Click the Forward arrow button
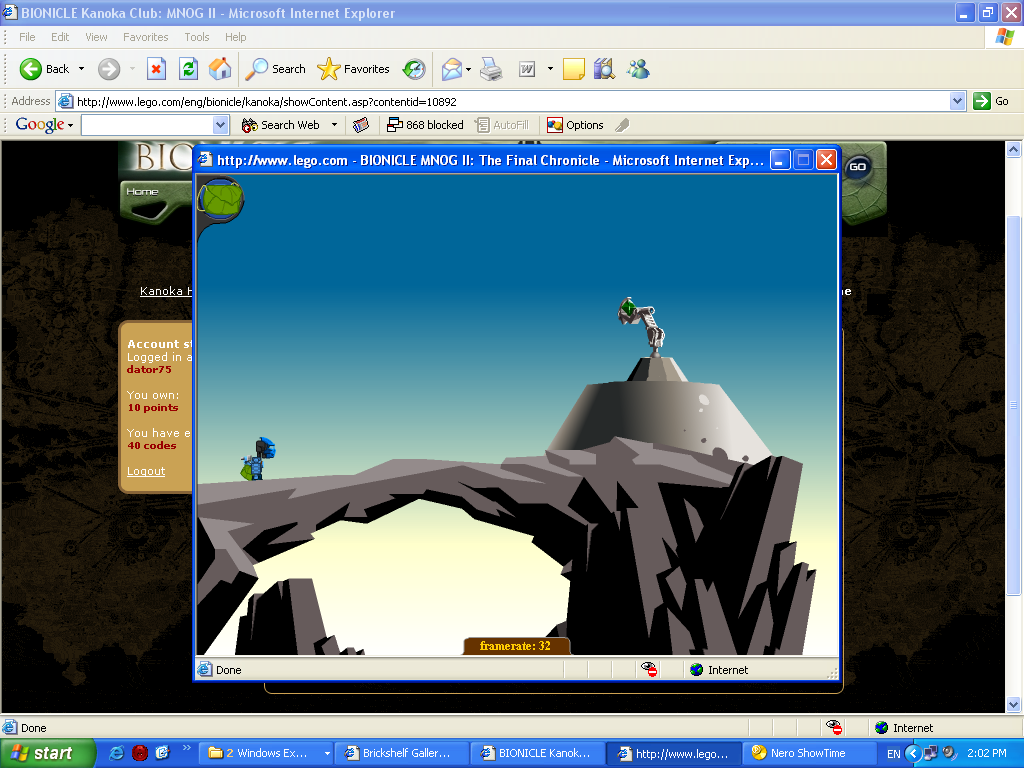 pyautogui.click(x=109, y=69)
